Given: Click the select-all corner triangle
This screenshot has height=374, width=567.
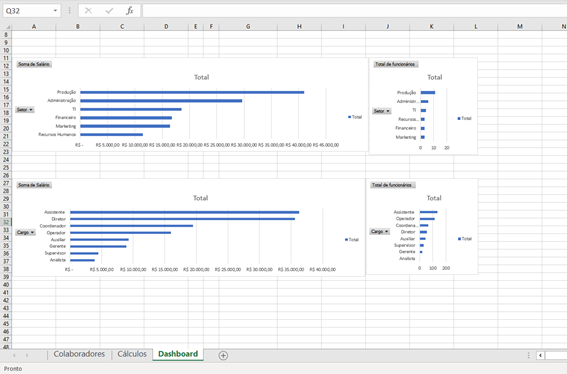Looking at the screenshot, I should coord(7,26).
